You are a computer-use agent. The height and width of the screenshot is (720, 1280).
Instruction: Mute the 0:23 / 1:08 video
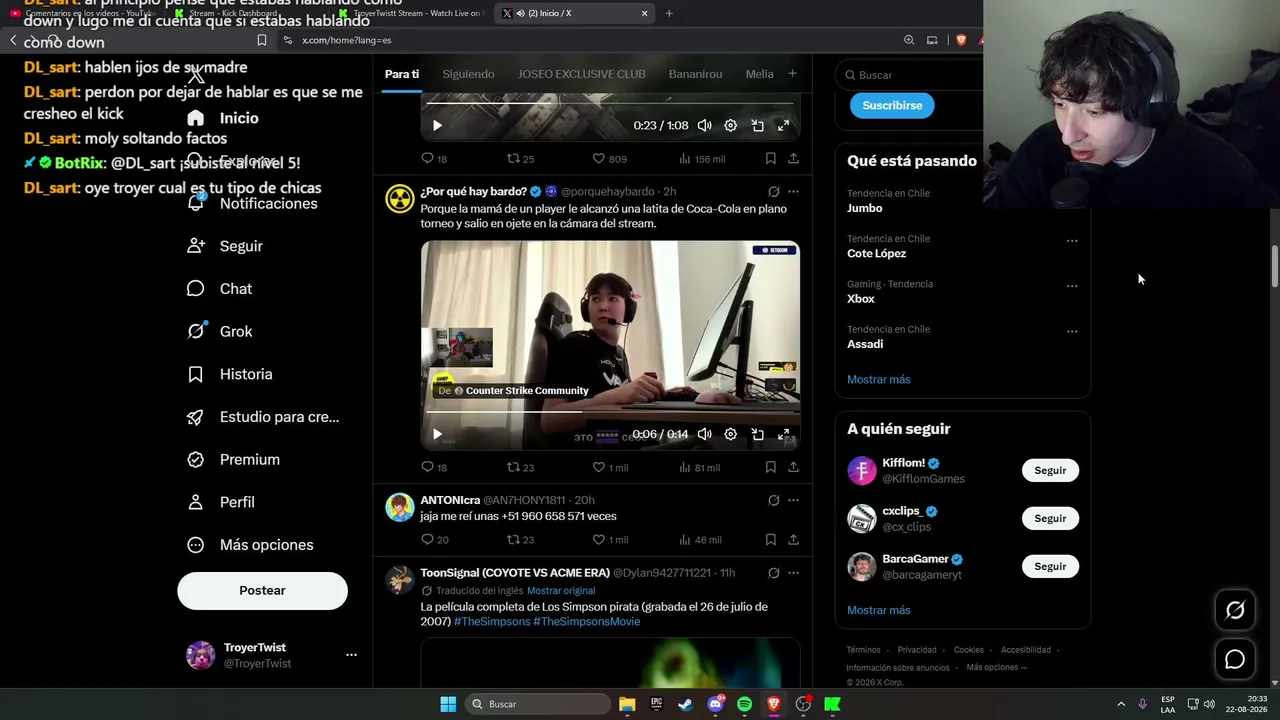click(x=704, y=126)
